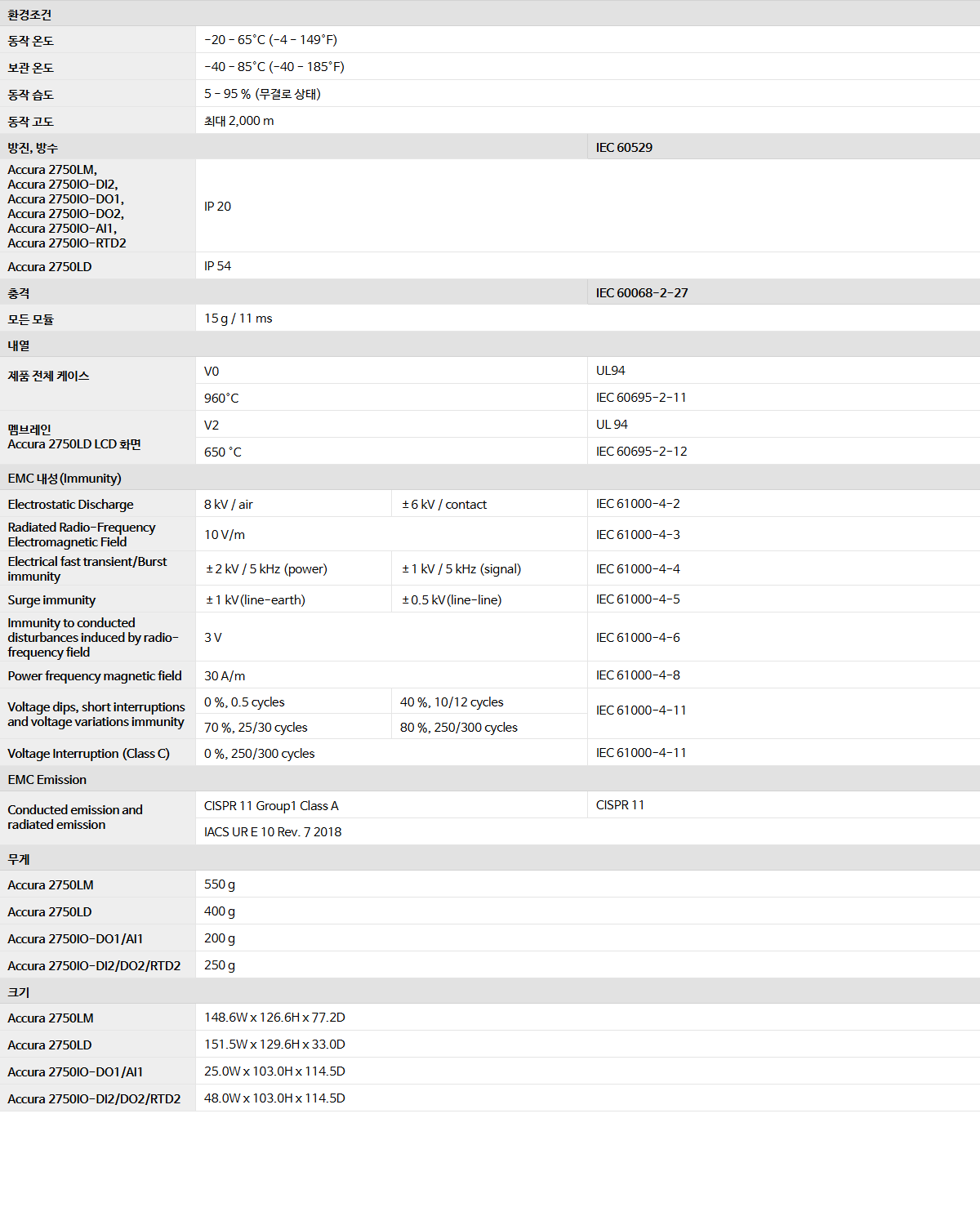Select the '크기' section header

click(x=19, y=992)
